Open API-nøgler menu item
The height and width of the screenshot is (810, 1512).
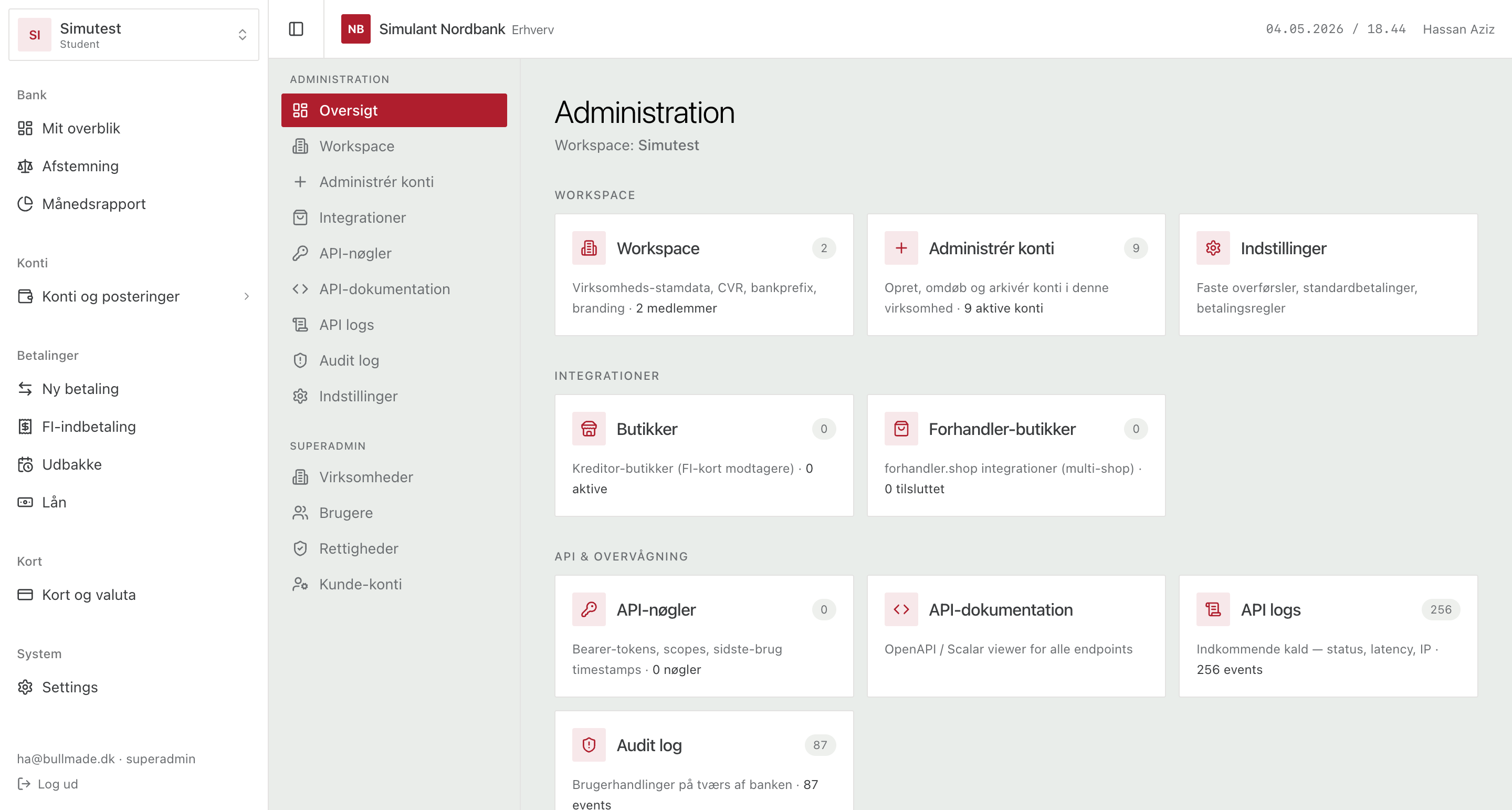(x=394, y=253)
